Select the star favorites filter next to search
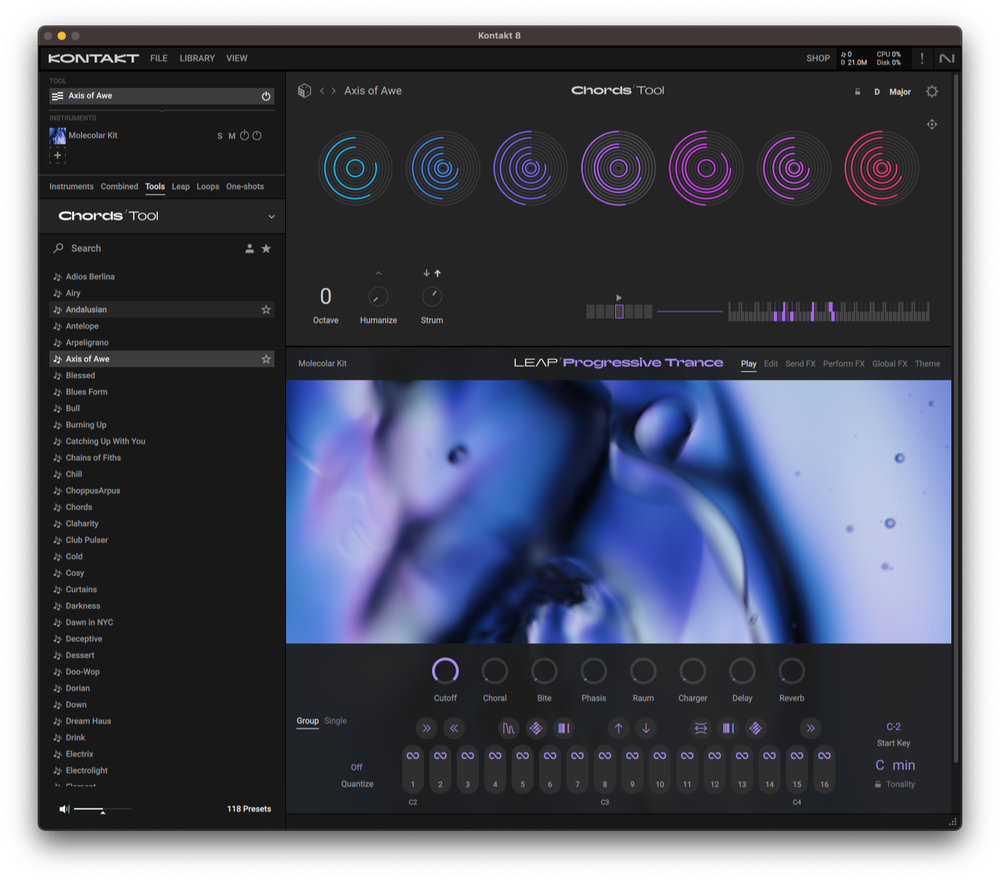Screen dimensions: 1000x881 pyautogui.click(x=266, y=247)
